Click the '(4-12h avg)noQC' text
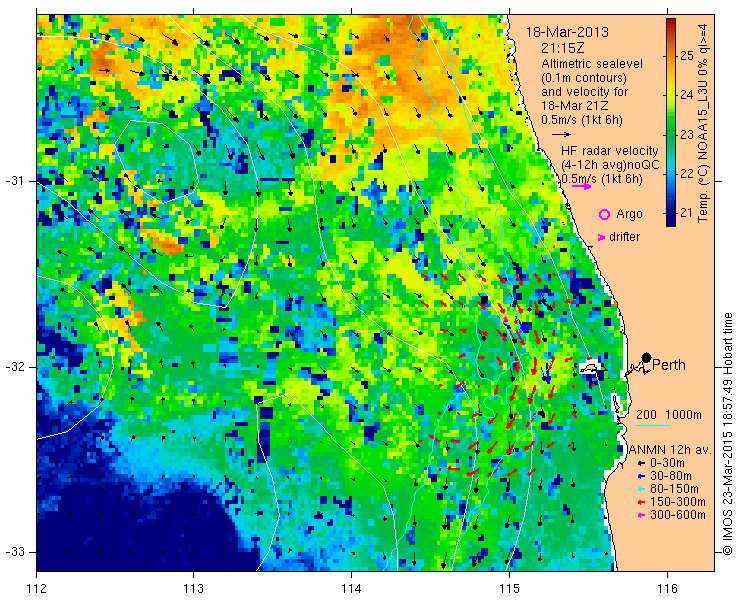Screen dimensions: 740x600 click(610, 165)
